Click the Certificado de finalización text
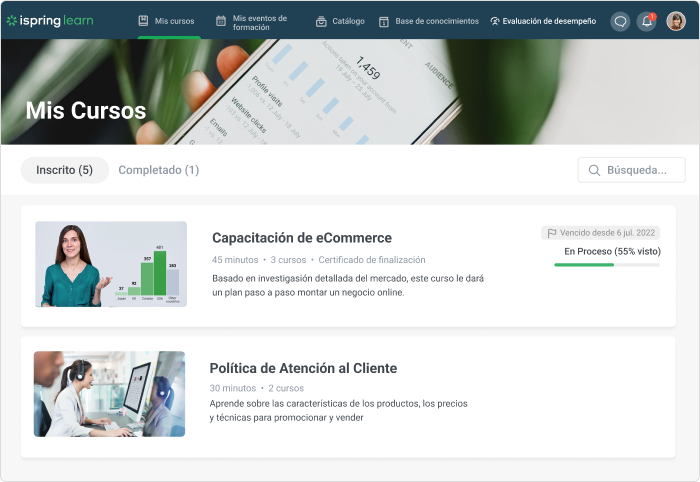The width and height of the screenshot is (700, 482). (x=372, y=260)
